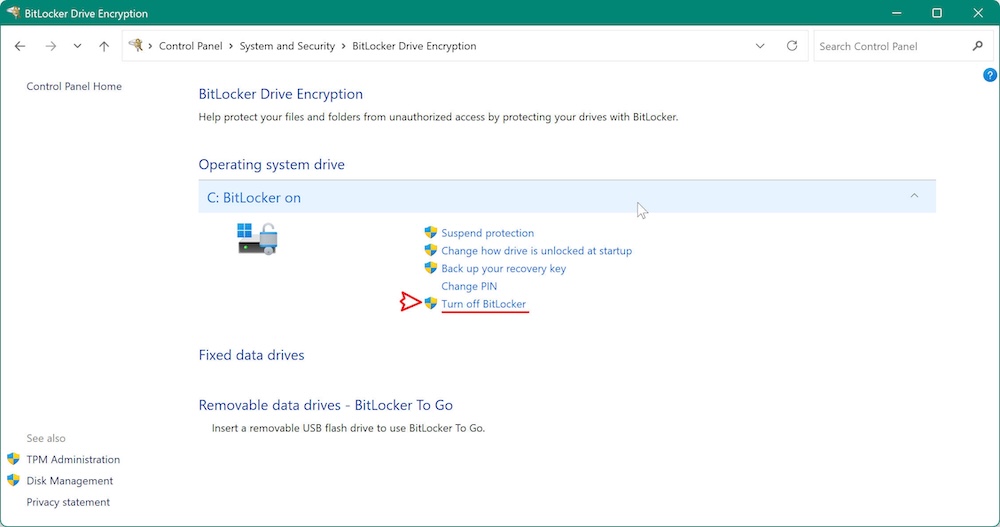Viewport: 1000px width, 527px height.
Task: Go up one level with up arrow
Action: point(104,46)
